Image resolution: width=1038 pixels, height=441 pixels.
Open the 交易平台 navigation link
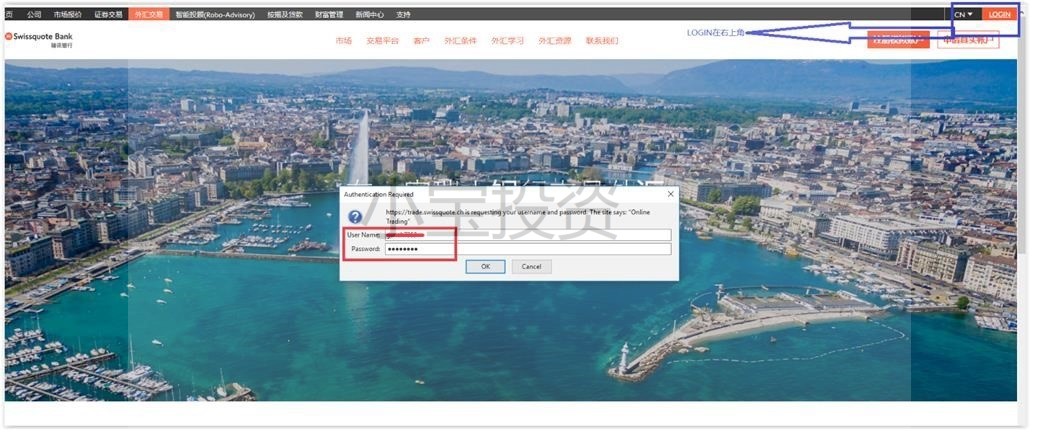pos(382,41)
